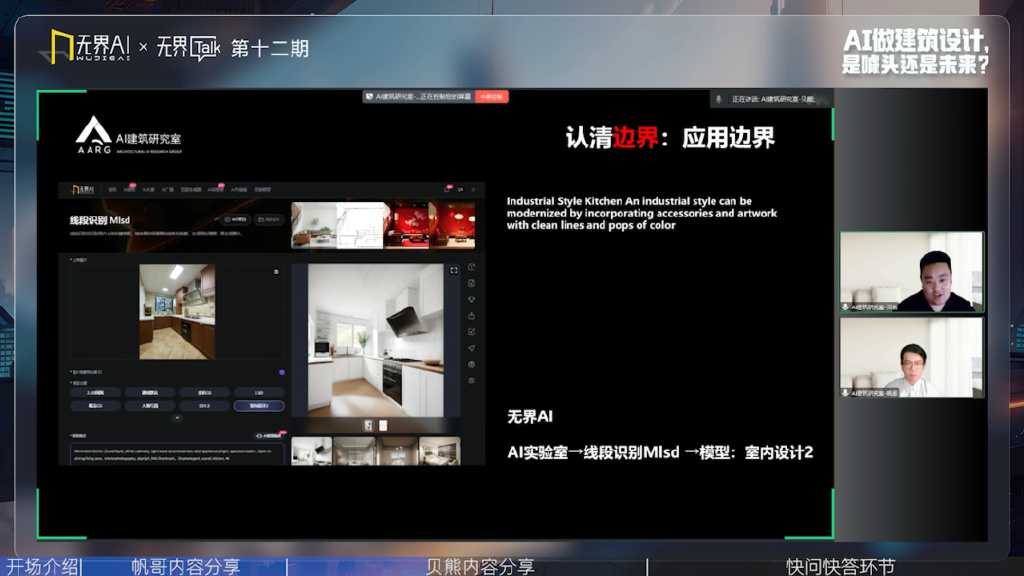Click the first red room banner example image

point(406,225)
